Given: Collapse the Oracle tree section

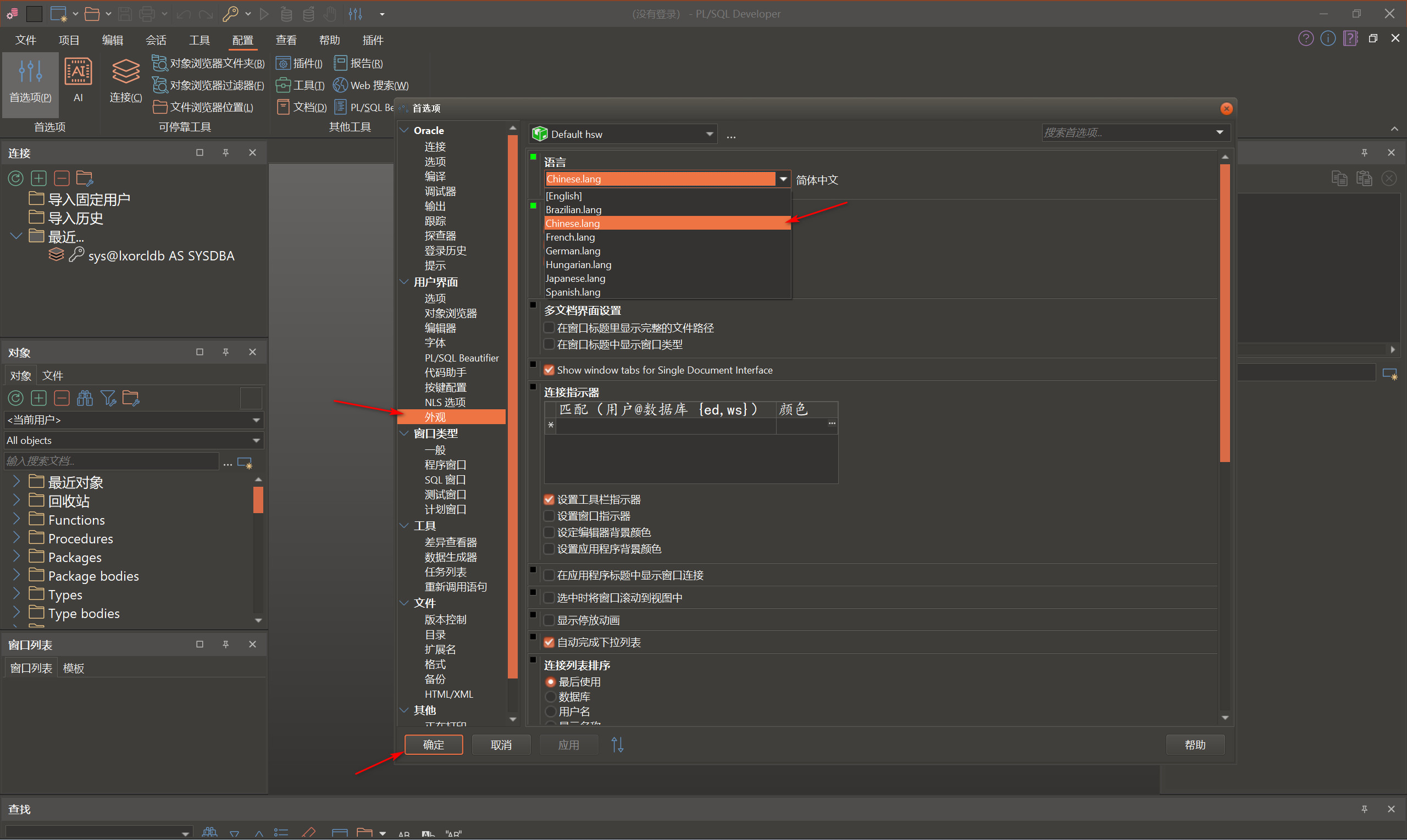Looking at the screenshot, I should [x=405, y=130].
